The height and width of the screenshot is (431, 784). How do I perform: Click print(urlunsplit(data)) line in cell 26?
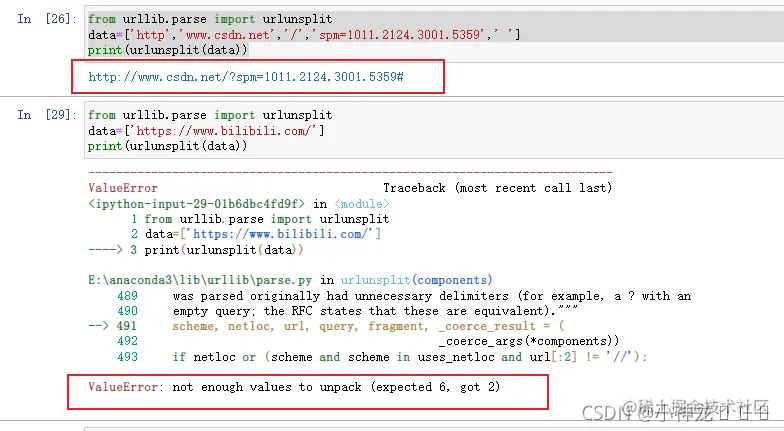pos(168,50)
